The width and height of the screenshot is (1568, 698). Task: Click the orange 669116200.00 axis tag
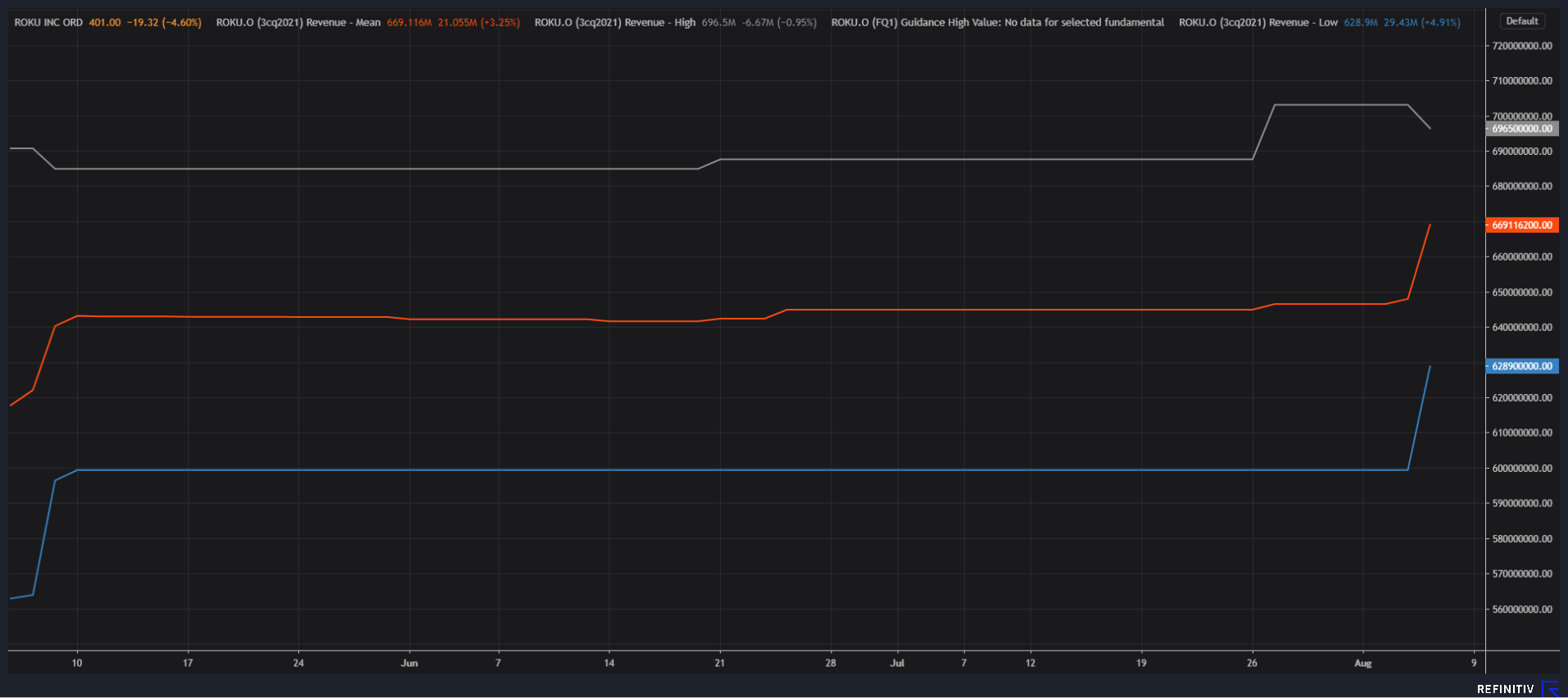coord(1522,225)
